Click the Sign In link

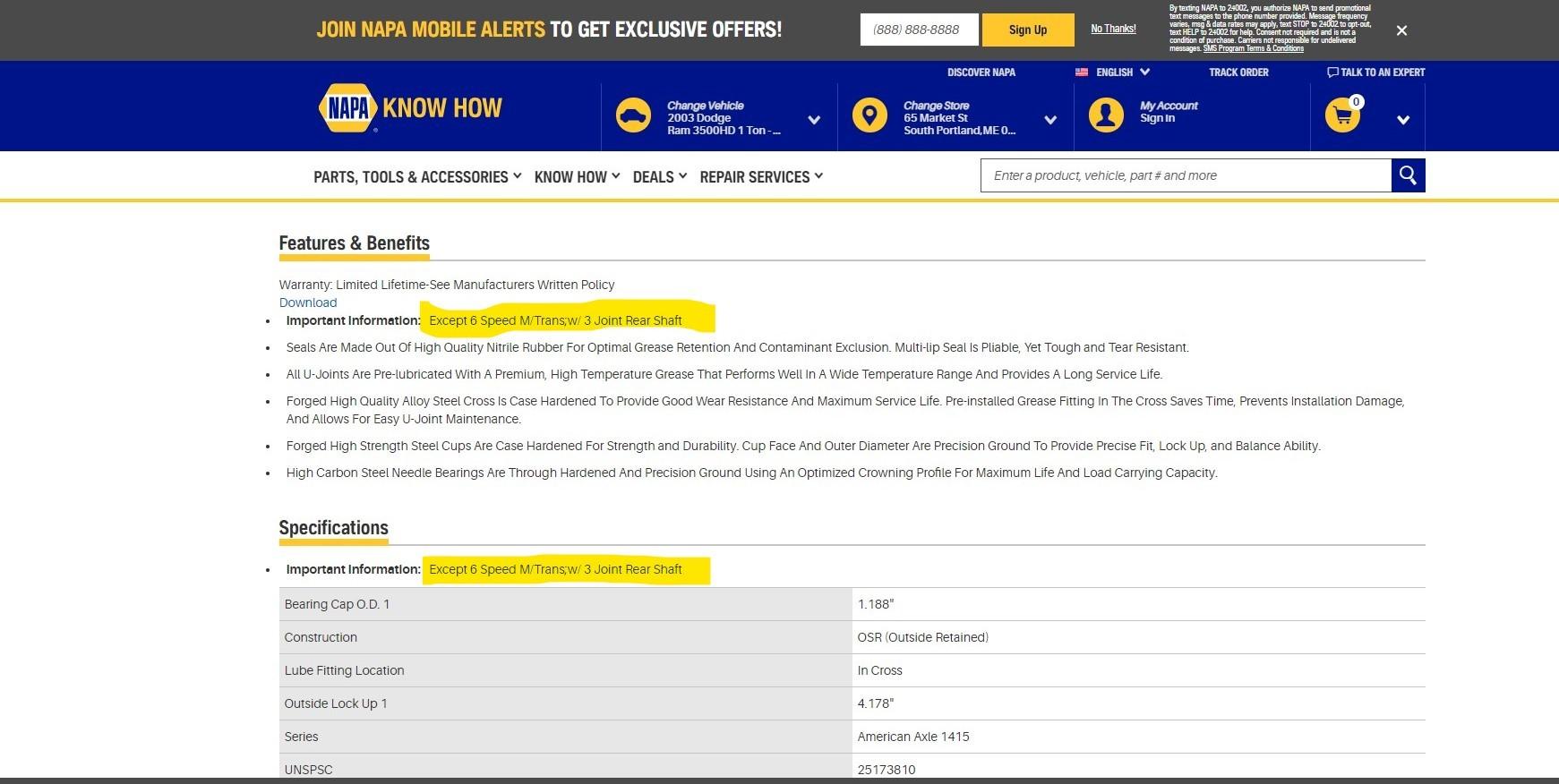(1157, 118)
